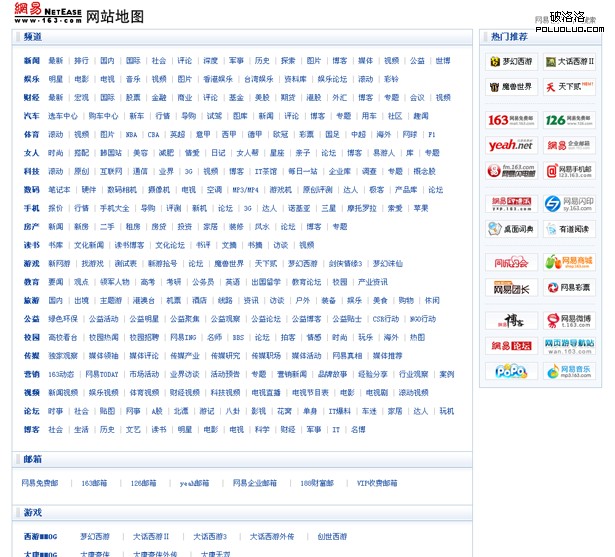The width and height of the screenshot is (615, 557).
Task: Open the 网易微博 t.163.com icon
Action: click(x=569, y=321)
